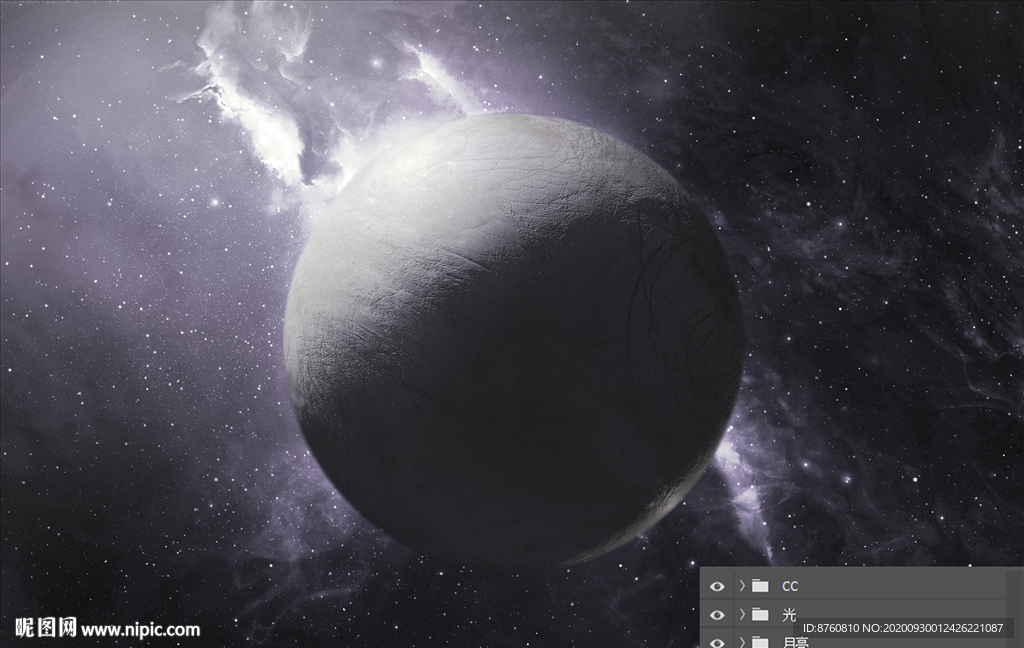This screenshot has width=1024, height=648.
Task: Hide the 光 layer group
Action: [716, 615]
